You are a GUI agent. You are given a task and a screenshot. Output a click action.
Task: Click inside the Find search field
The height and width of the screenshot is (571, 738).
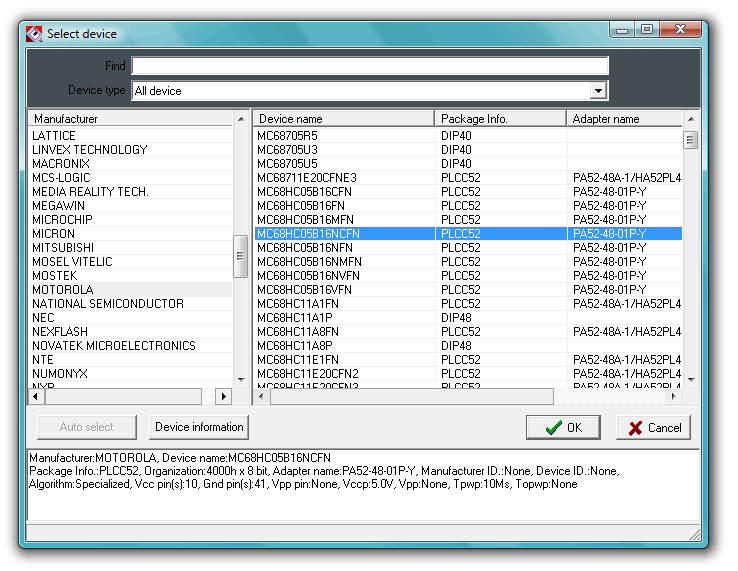tap(370, 65)
